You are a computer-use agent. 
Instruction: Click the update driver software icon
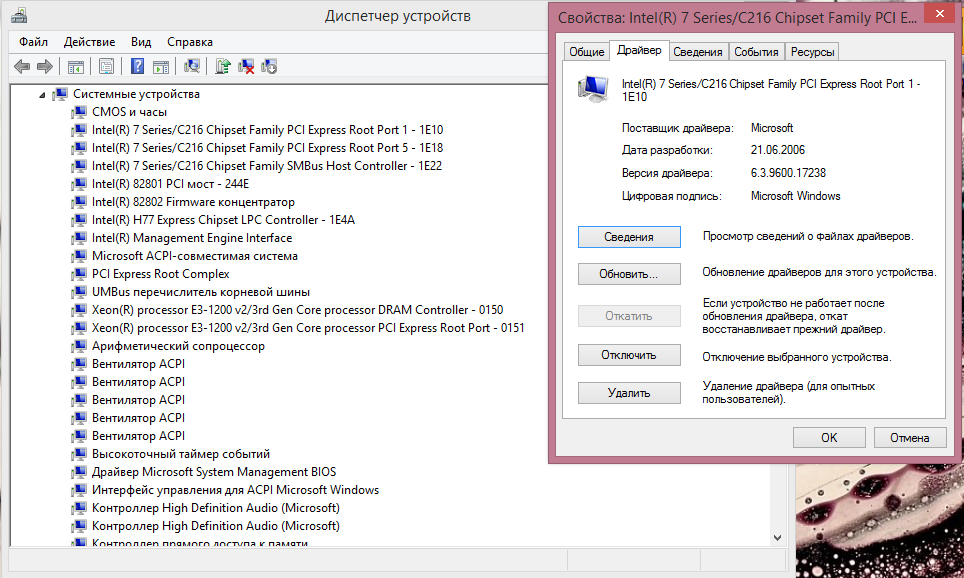[223, 66]
